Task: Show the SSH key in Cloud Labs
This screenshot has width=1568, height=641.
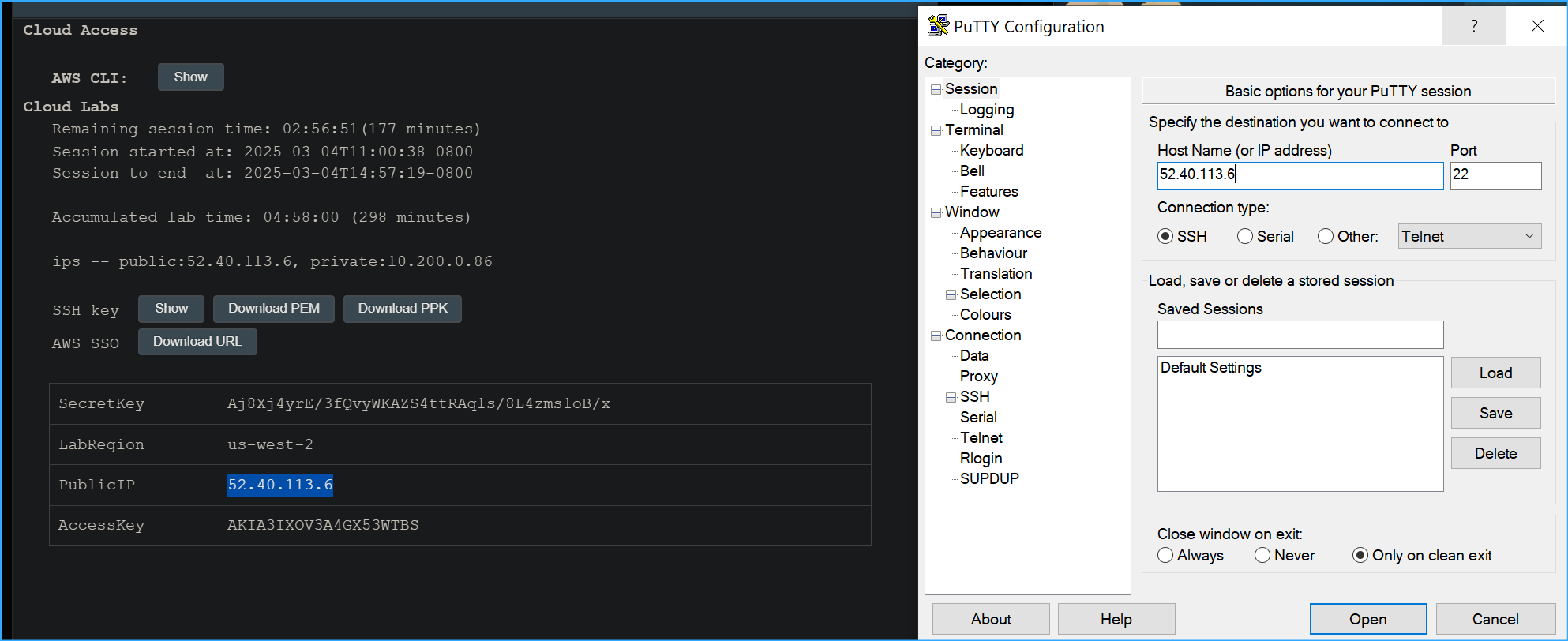Action: point(171,309)
